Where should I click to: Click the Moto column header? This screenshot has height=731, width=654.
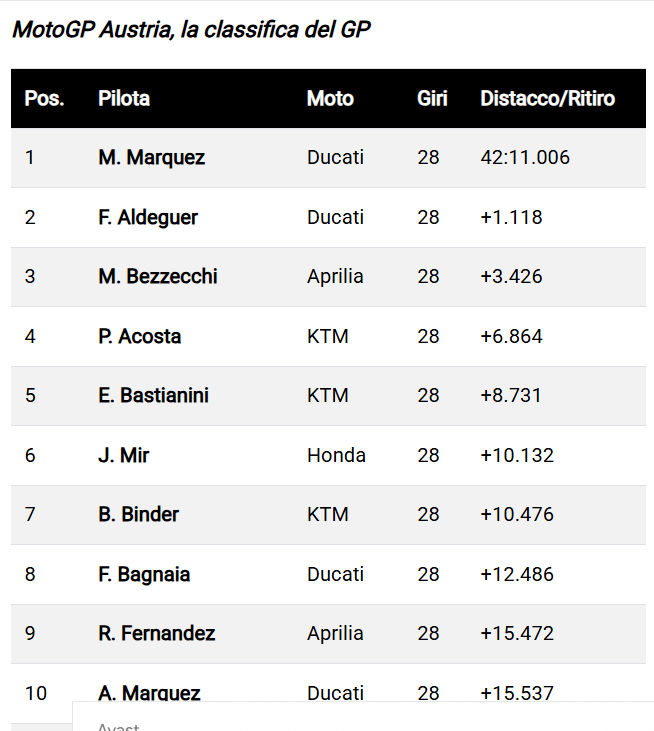tap(330, 98)
